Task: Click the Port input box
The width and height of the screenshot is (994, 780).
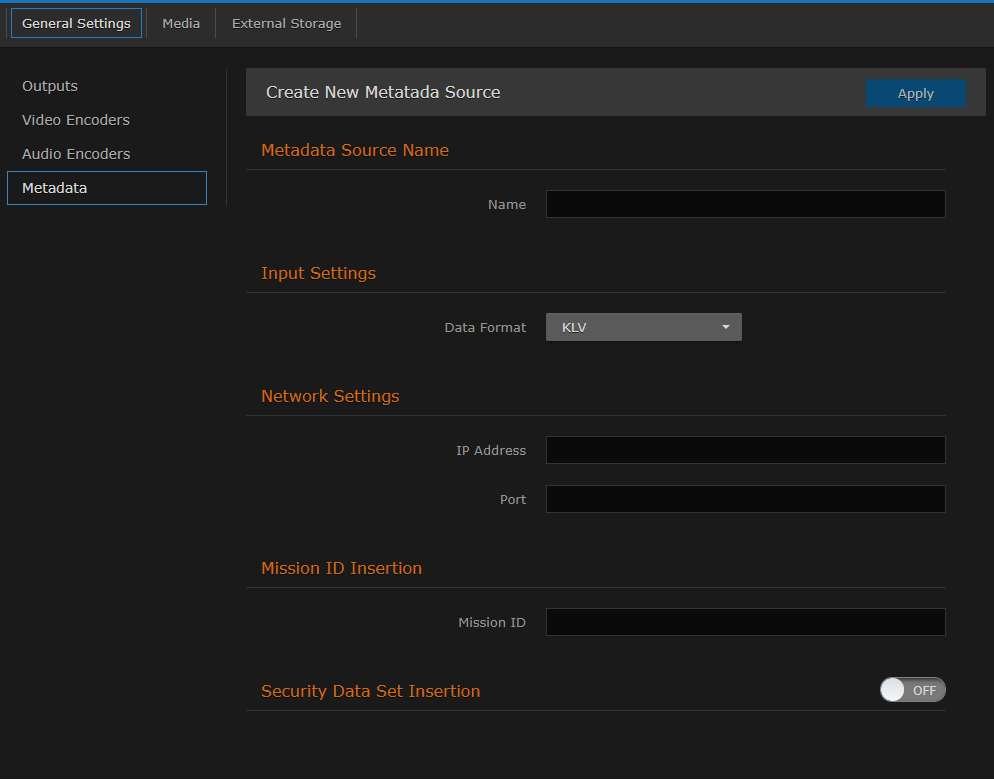Action: (744, 499)
